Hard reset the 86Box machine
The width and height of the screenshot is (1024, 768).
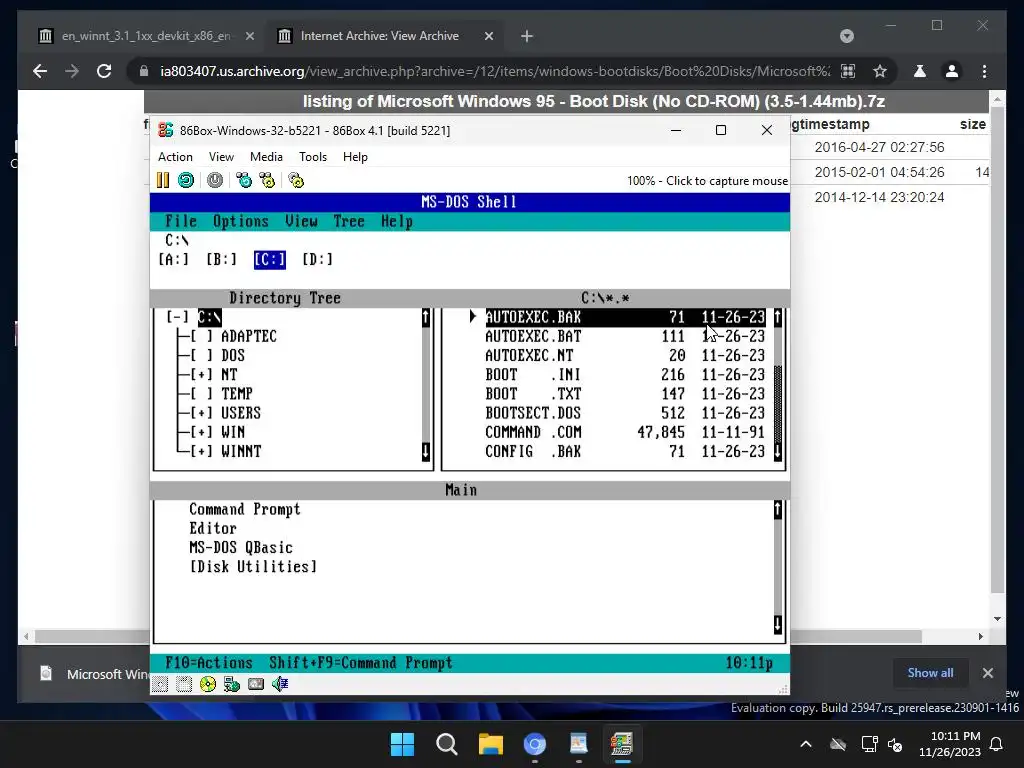(186, 180)
